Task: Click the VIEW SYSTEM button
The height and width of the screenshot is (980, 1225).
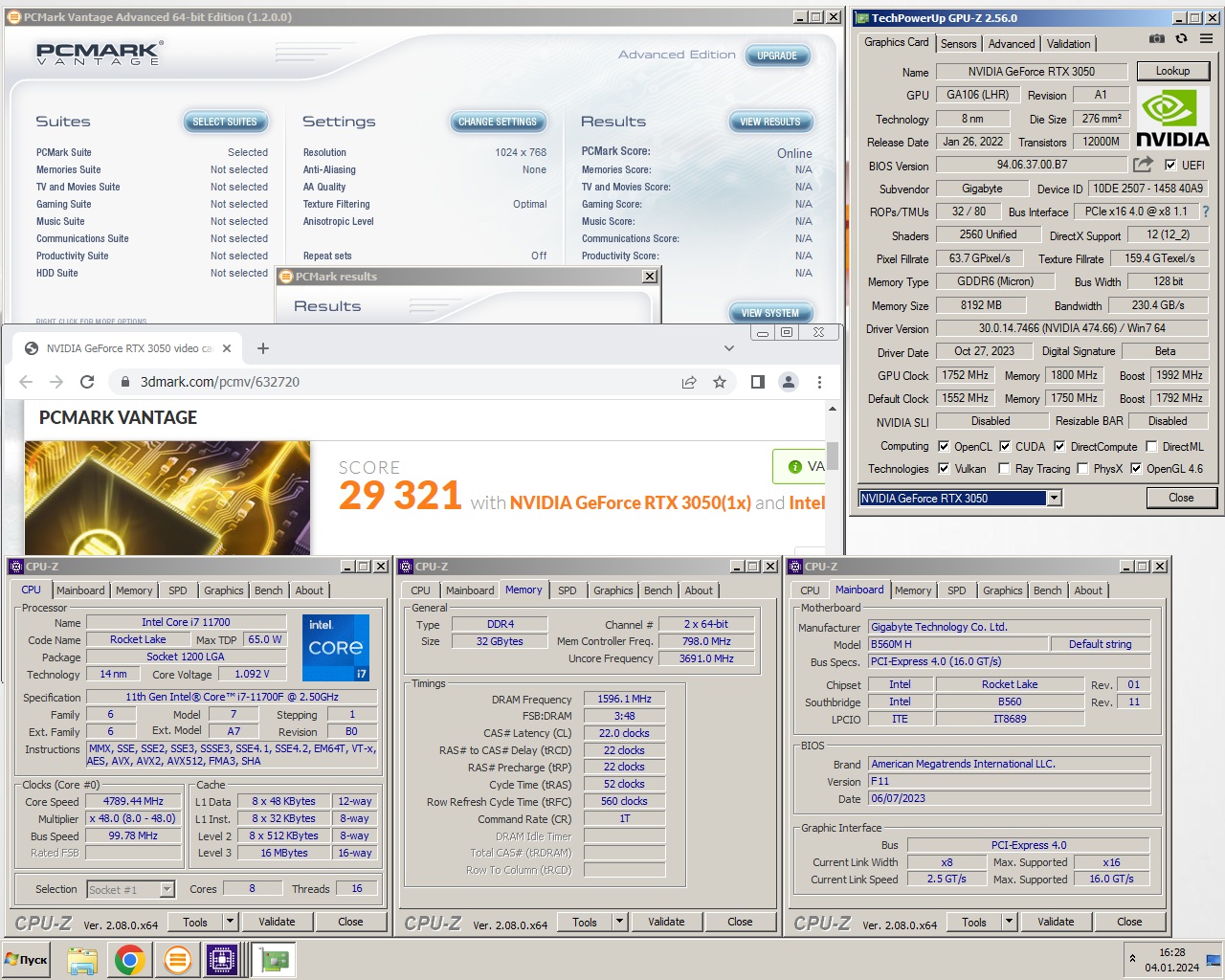Action: tap(770, 313)
